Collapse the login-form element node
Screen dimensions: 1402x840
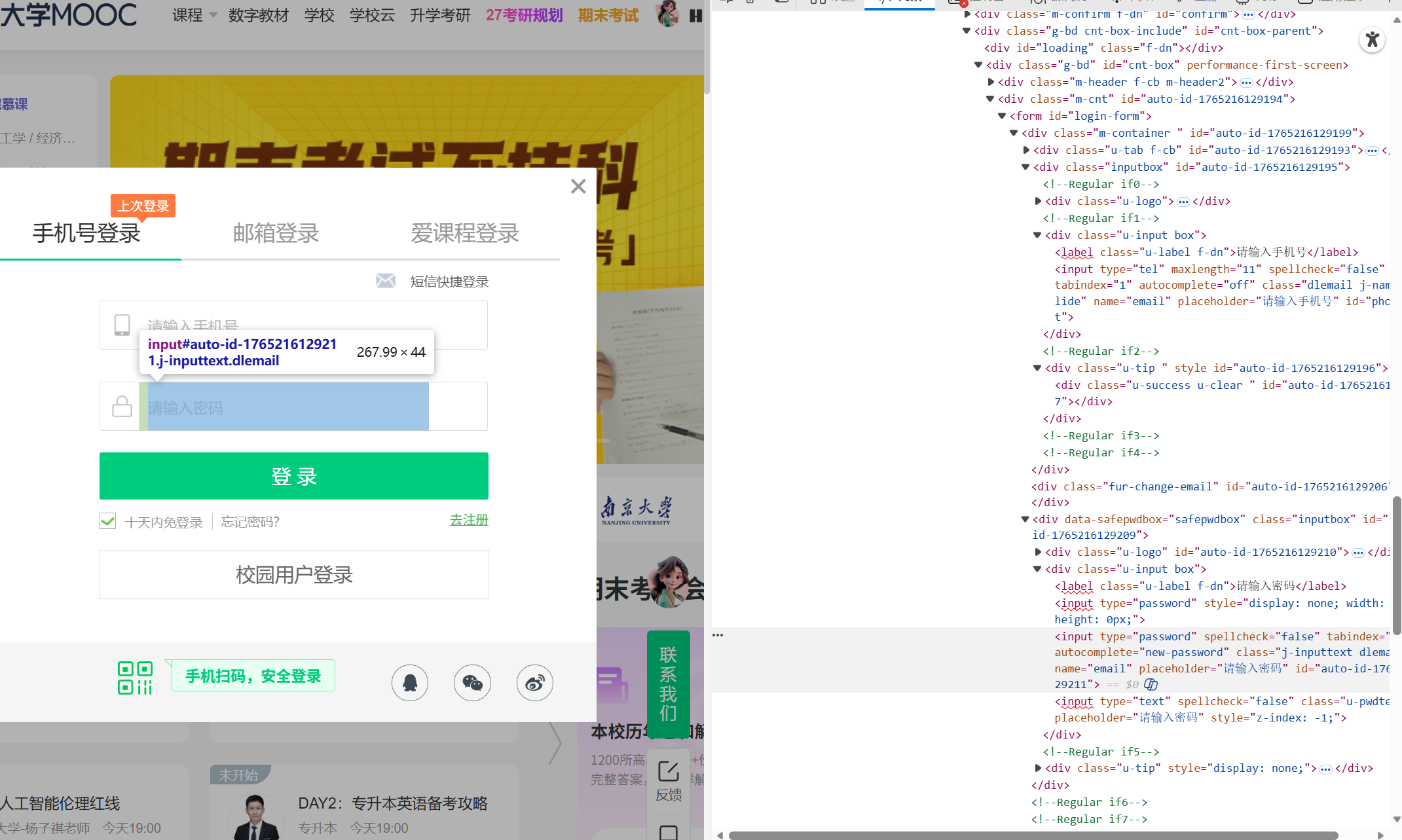coord(1002,116)
